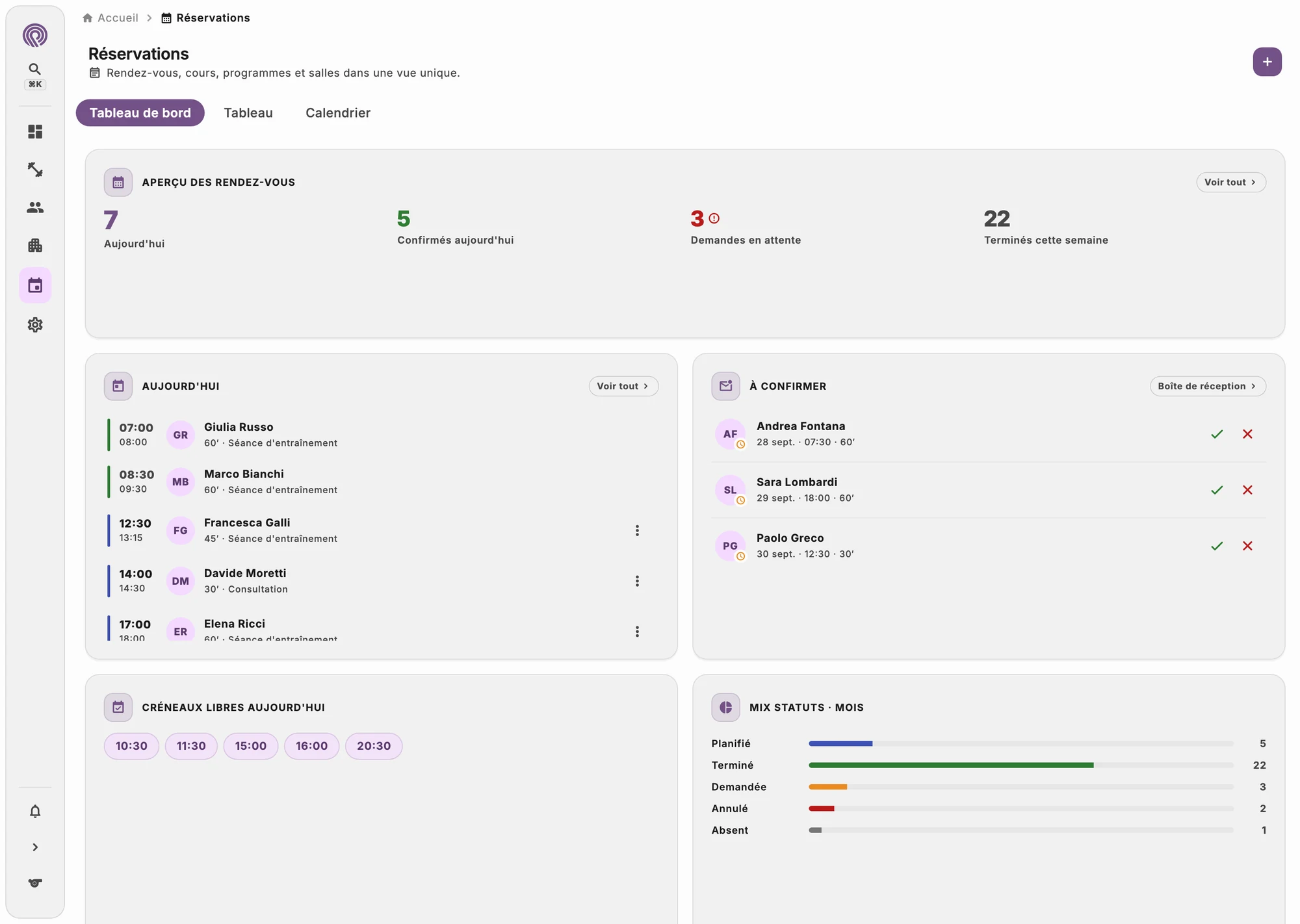Select the 11:30 free slot
This screenshot has width=1300, height=924.
point(191,746)
